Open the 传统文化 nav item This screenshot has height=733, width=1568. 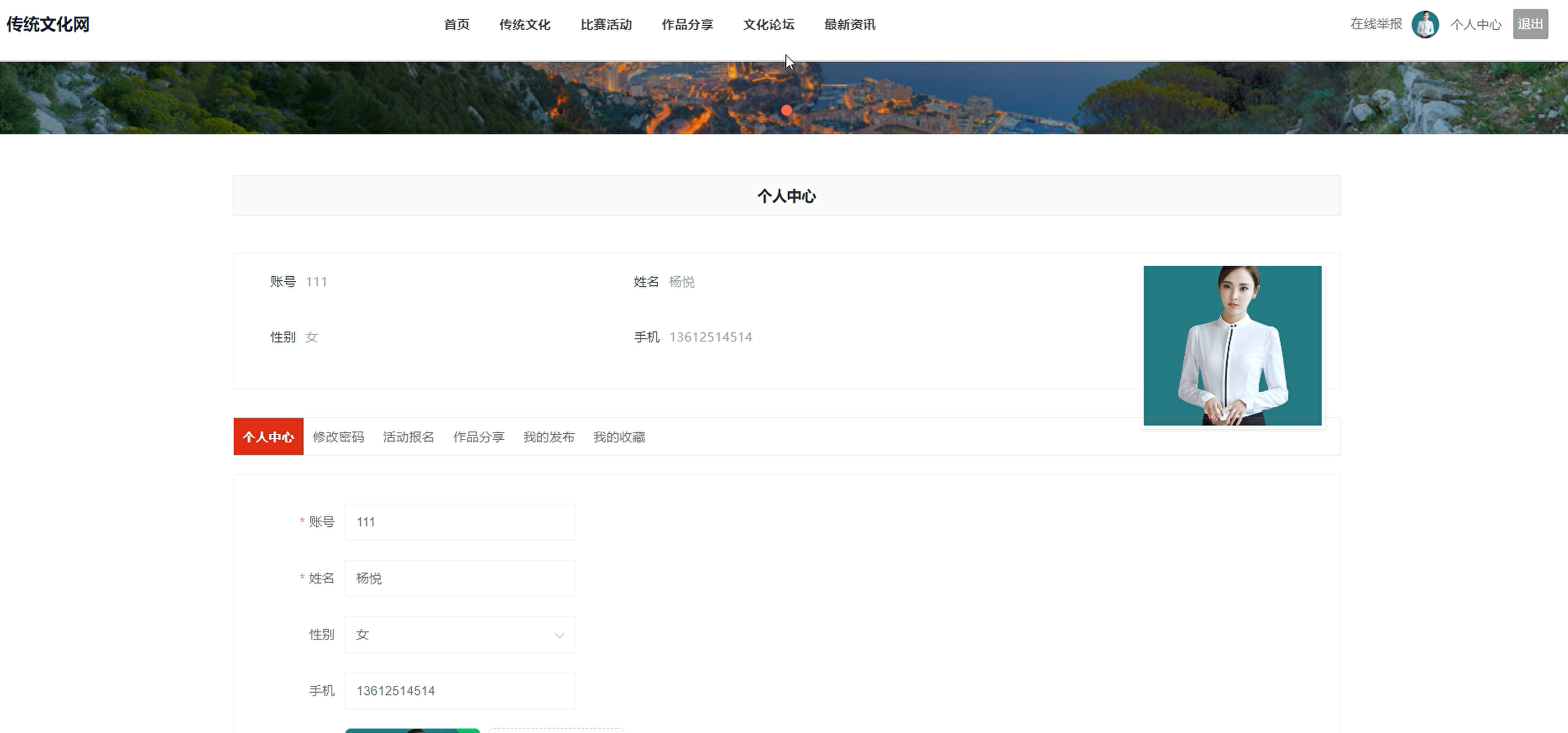tap(525, 24)
